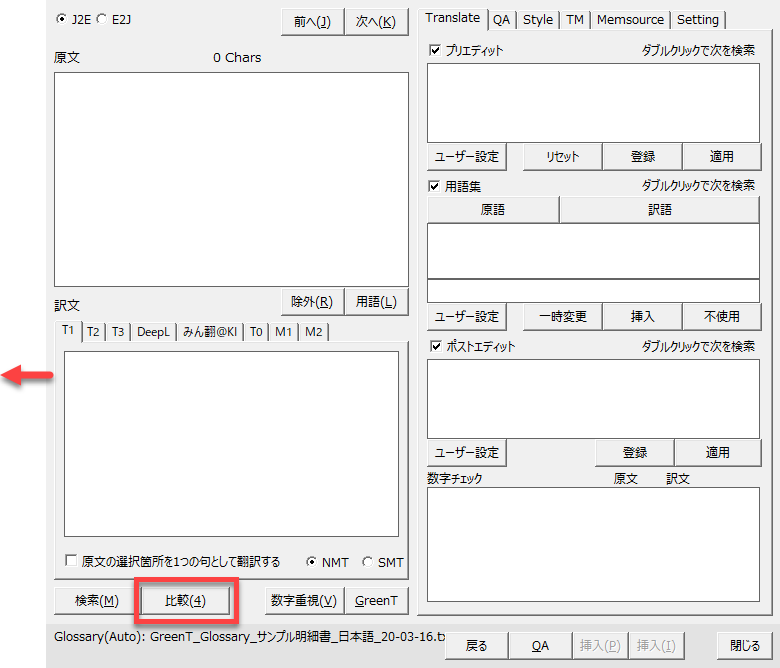Open the Memsource tab

click(x=630, y=19)
